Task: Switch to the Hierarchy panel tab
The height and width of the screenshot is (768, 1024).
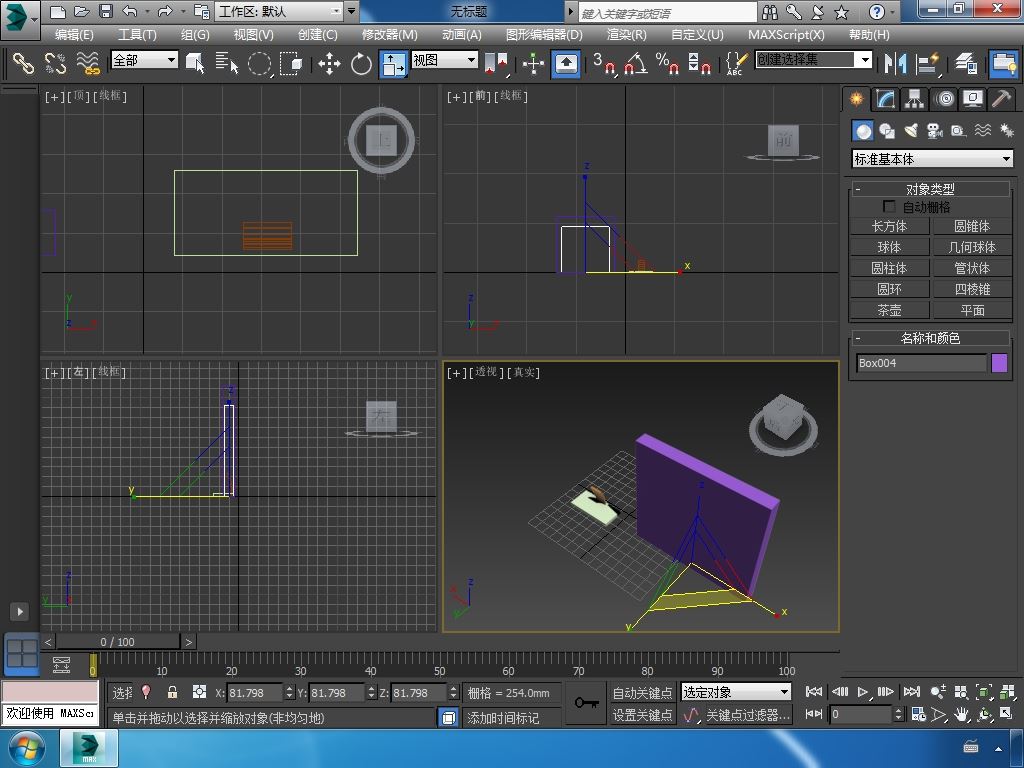Action: click(x=914, y=99)
